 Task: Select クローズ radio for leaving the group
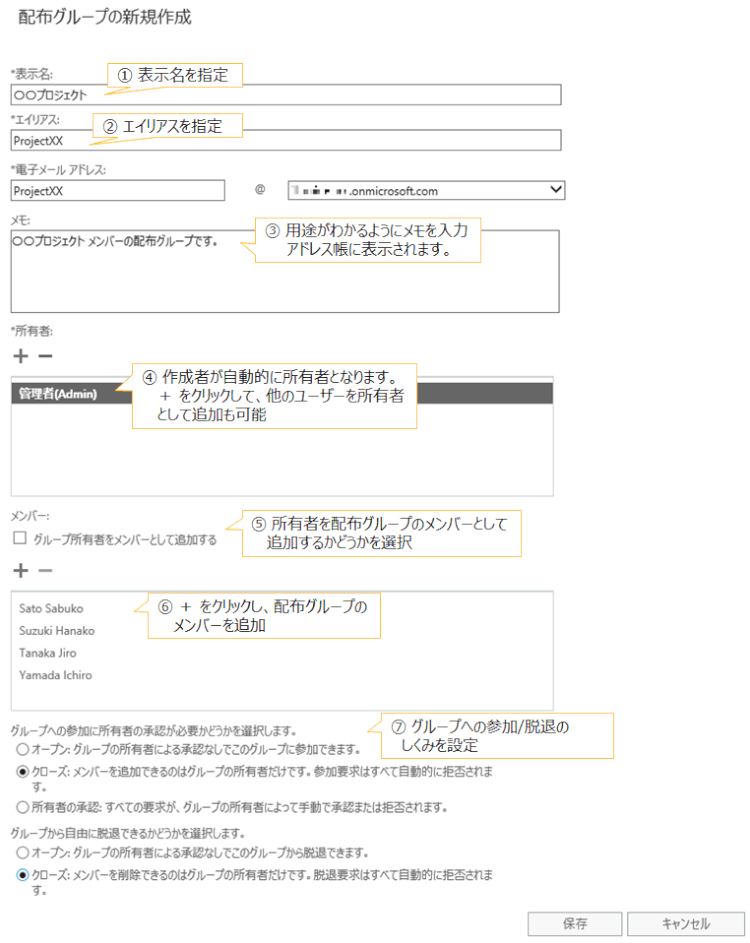click(23, 875)
